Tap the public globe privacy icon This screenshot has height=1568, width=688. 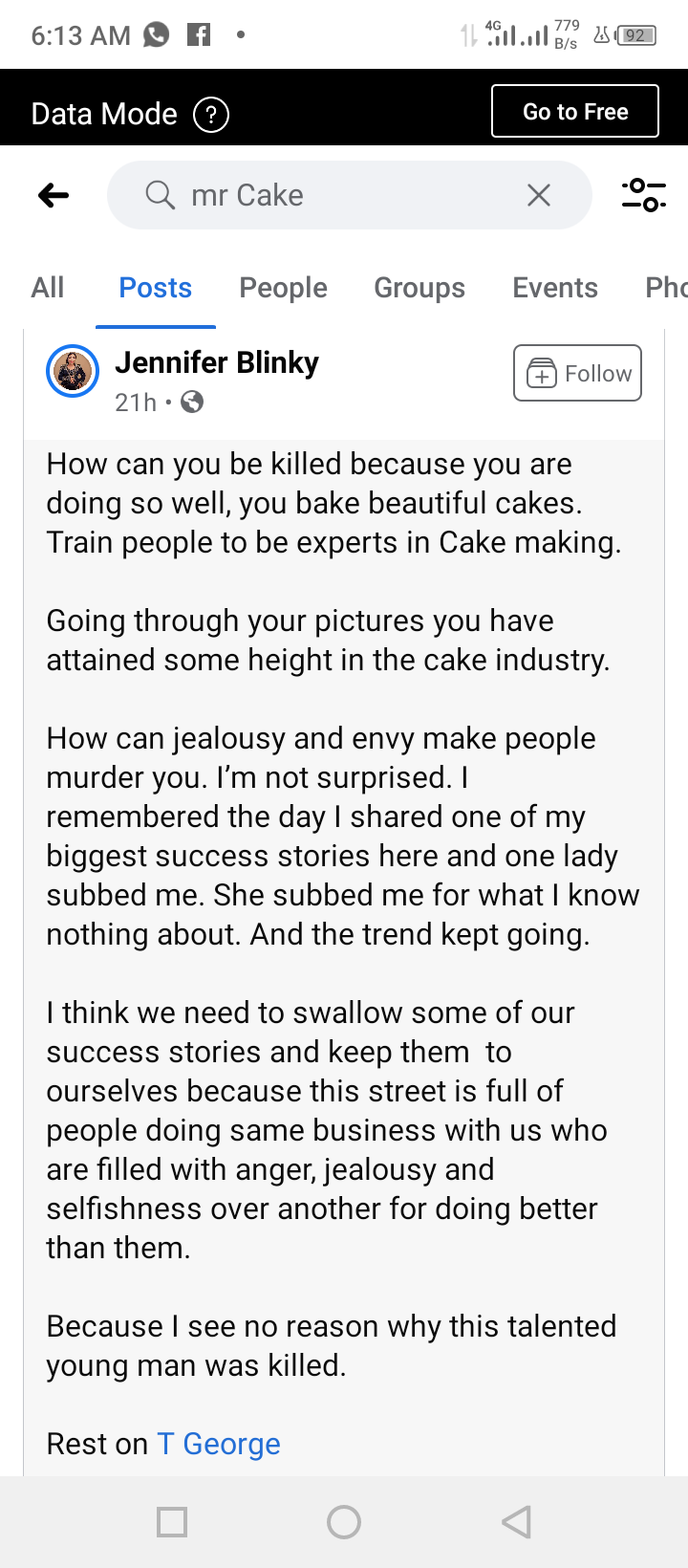[192, 403]
